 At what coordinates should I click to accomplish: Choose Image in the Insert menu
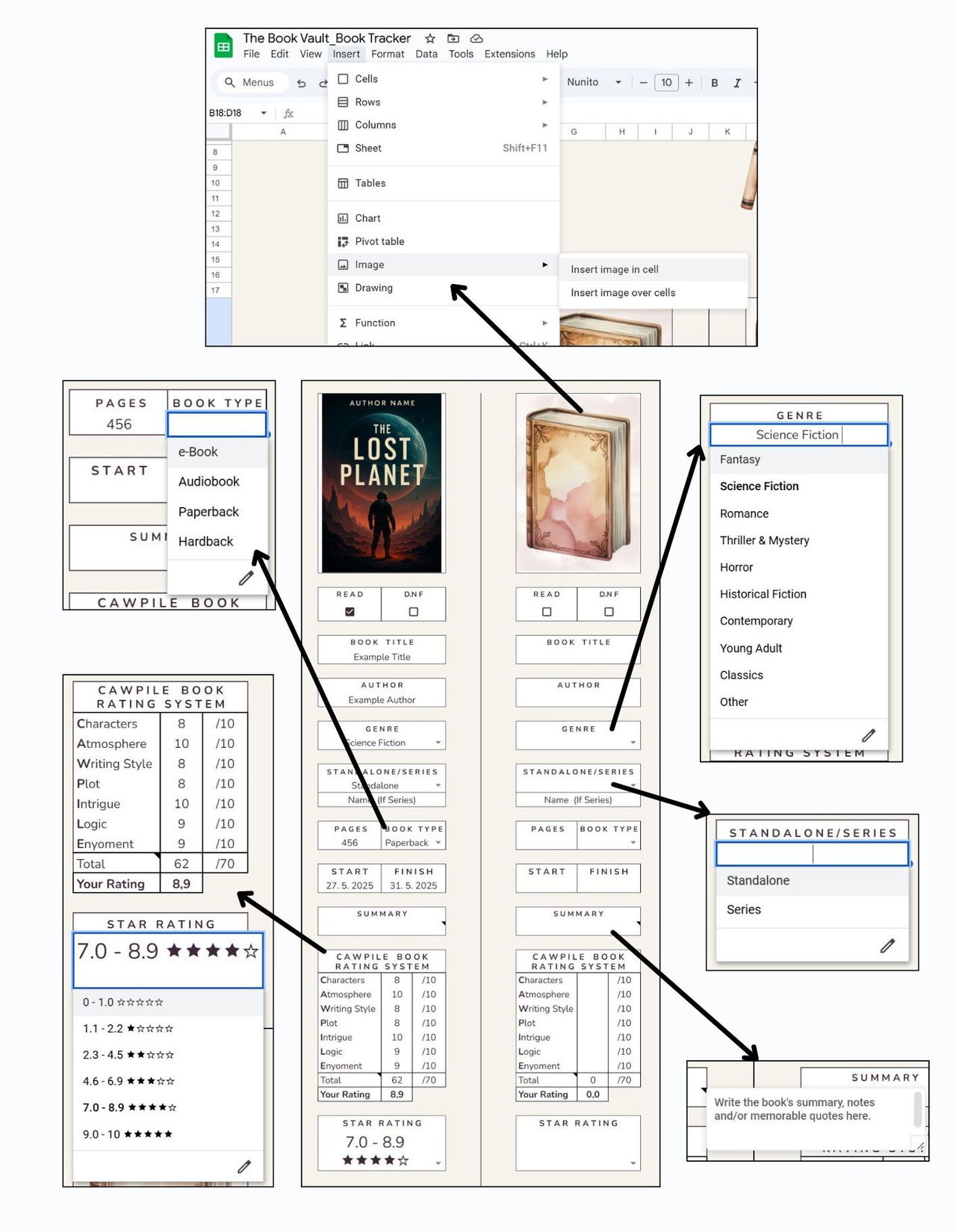444,264
